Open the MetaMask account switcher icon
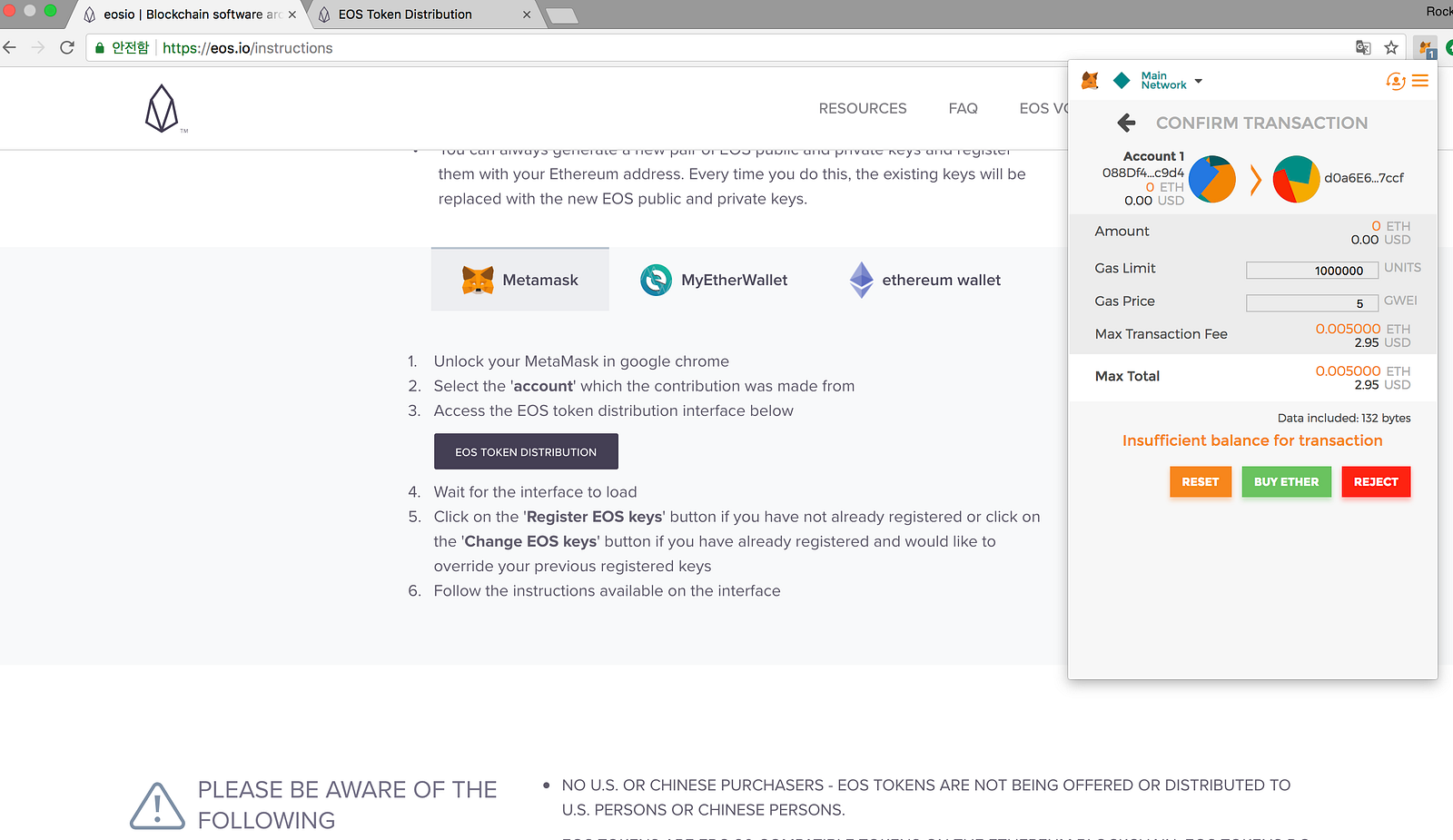 coord(1396,81)
